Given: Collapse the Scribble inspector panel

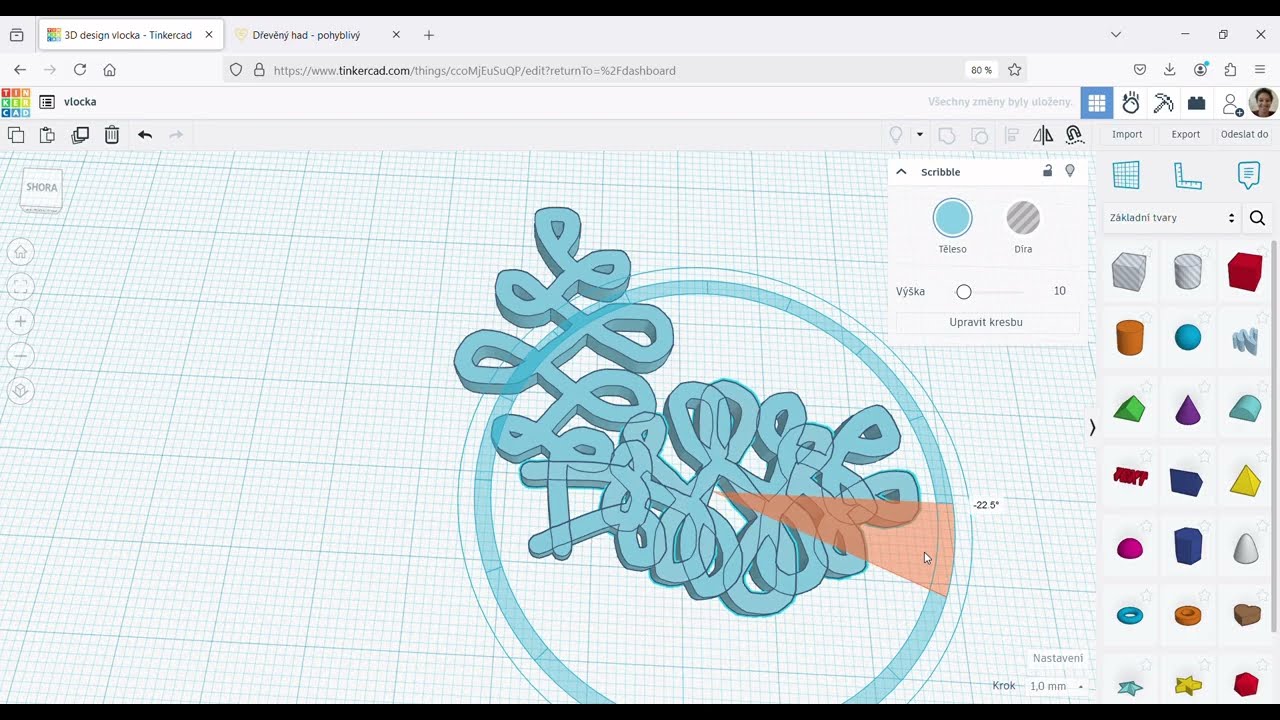Looking at the screenshot, I should coord(901,172).
